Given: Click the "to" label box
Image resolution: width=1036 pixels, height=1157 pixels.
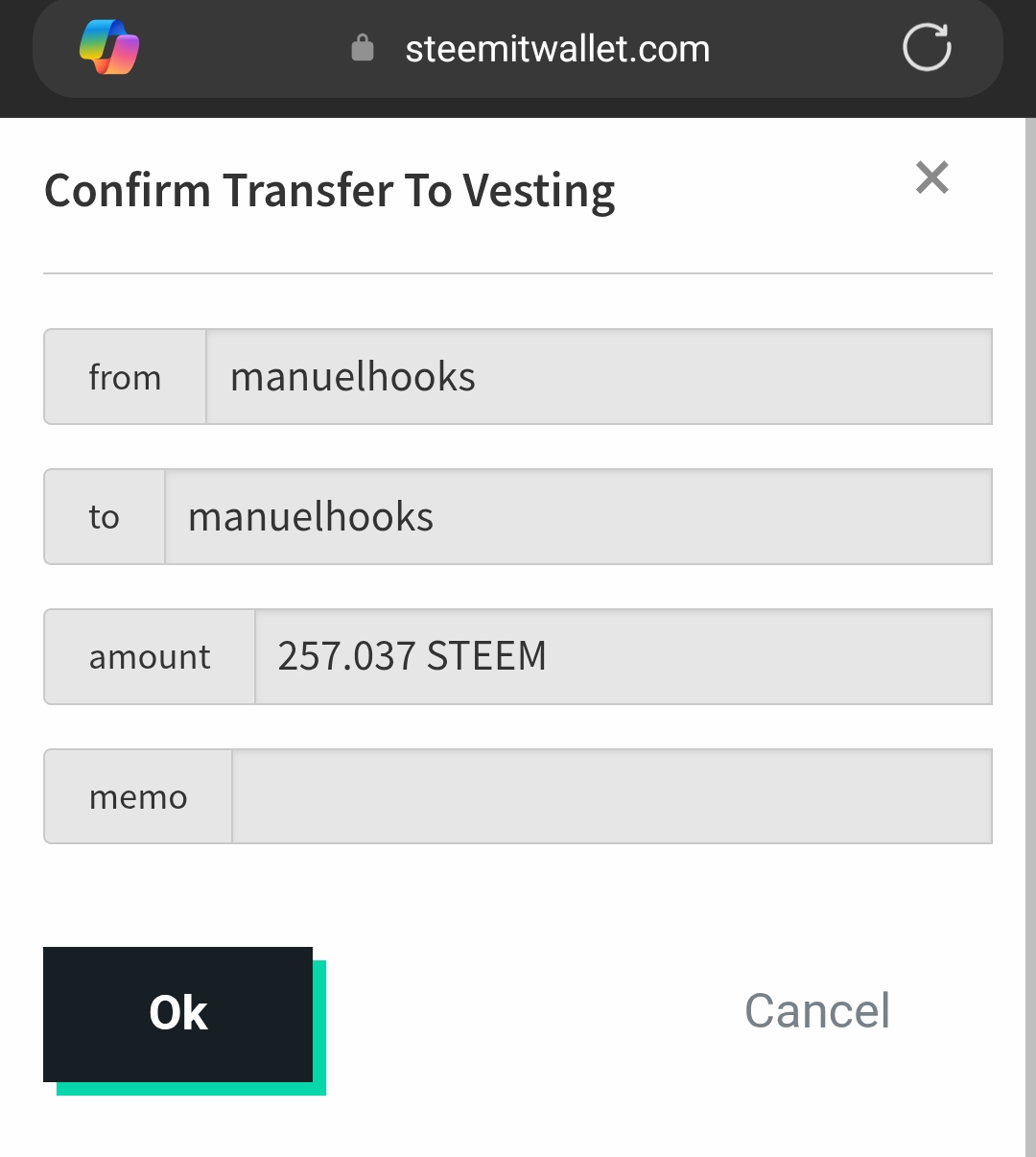Looking at the screenshot, I should coord(105,517).
